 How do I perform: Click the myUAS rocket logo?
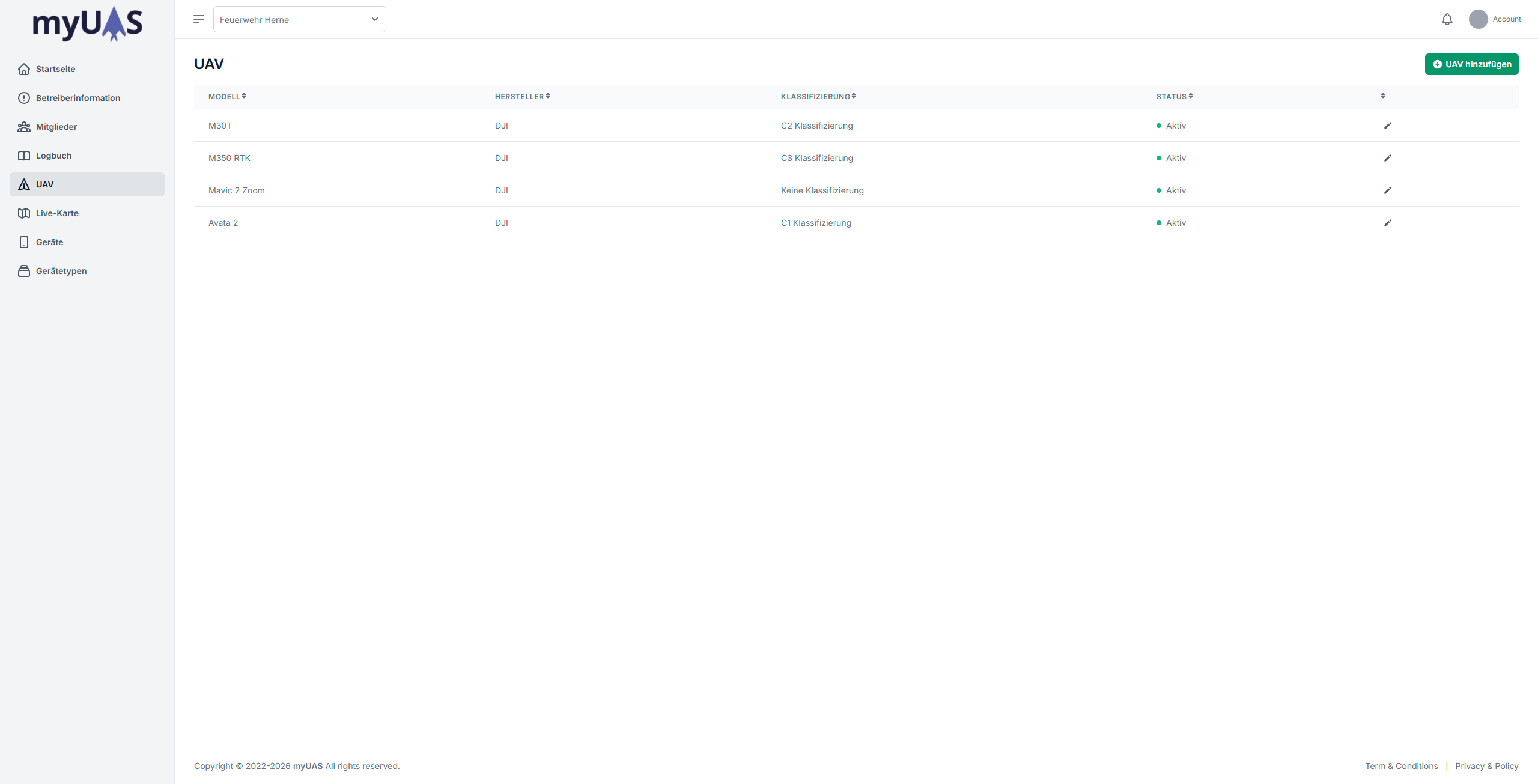click(x=87, y=24)
